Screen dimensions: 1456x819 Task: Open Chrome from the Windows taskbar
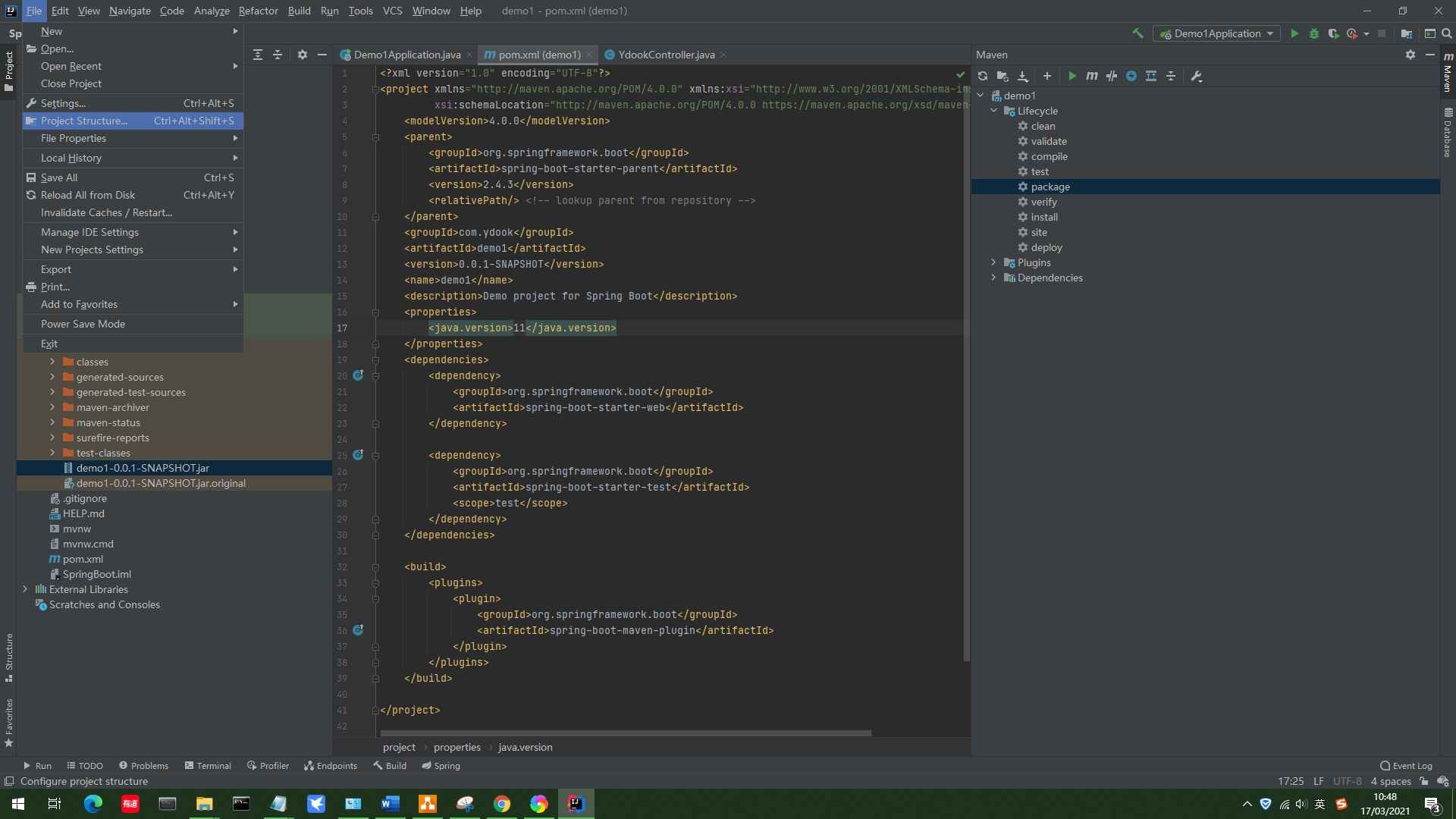(502, 803)
